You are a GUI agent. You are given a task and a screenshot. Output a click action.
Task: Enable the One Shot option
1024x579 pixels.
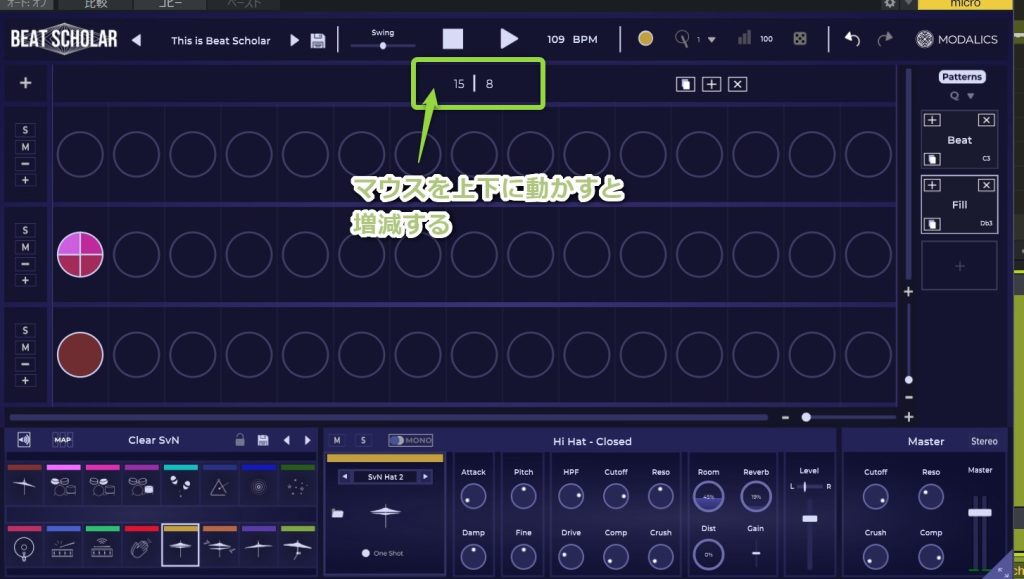point(366,553)
